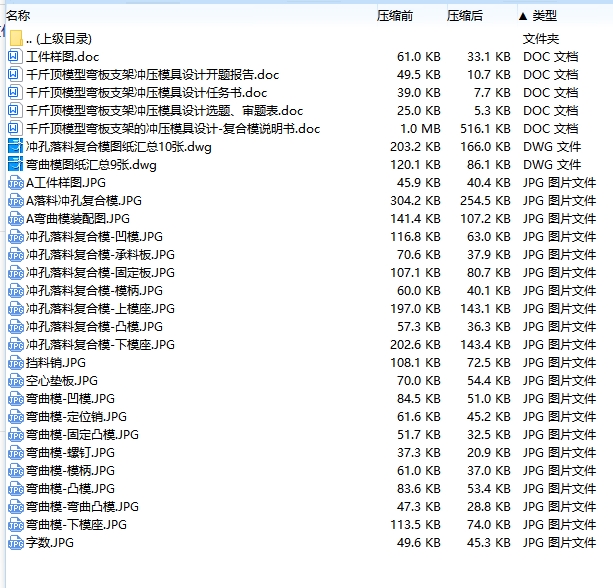Click JPG icon of 弯曲模-模柄.JPG

point(16,470)
